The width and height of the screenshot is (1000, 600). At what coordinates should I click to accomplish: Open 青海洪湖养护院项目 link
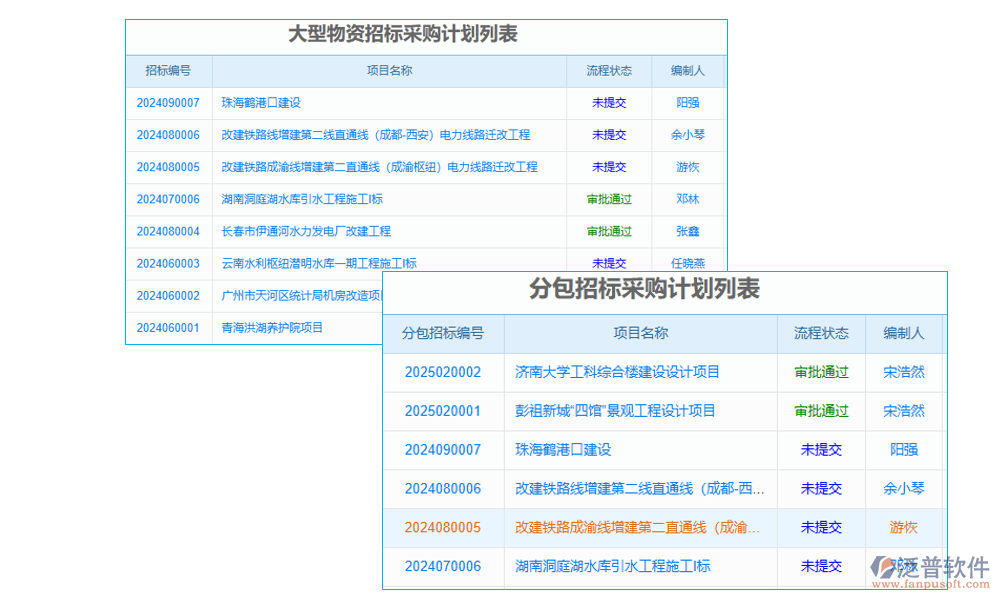point(271,327)
